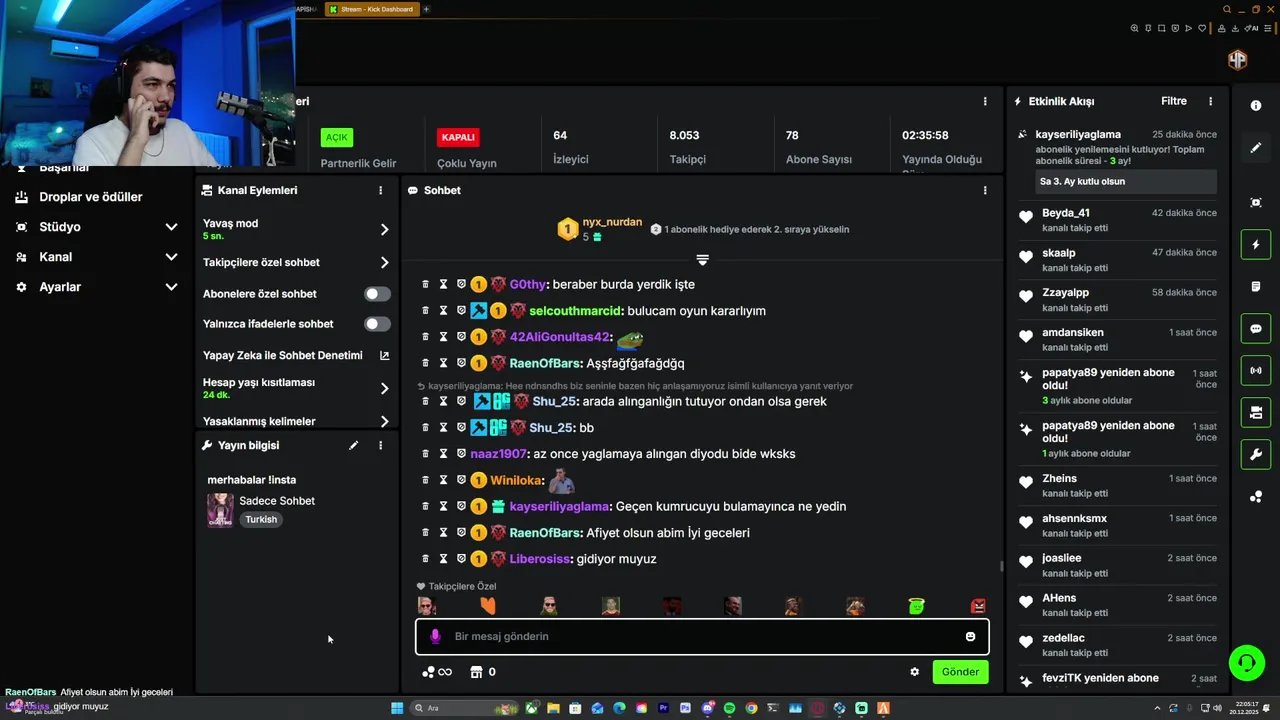Open the emoji picker in message box
Image resolution: width=1280 pixels, height=720 pixels.
coord(970,637)
